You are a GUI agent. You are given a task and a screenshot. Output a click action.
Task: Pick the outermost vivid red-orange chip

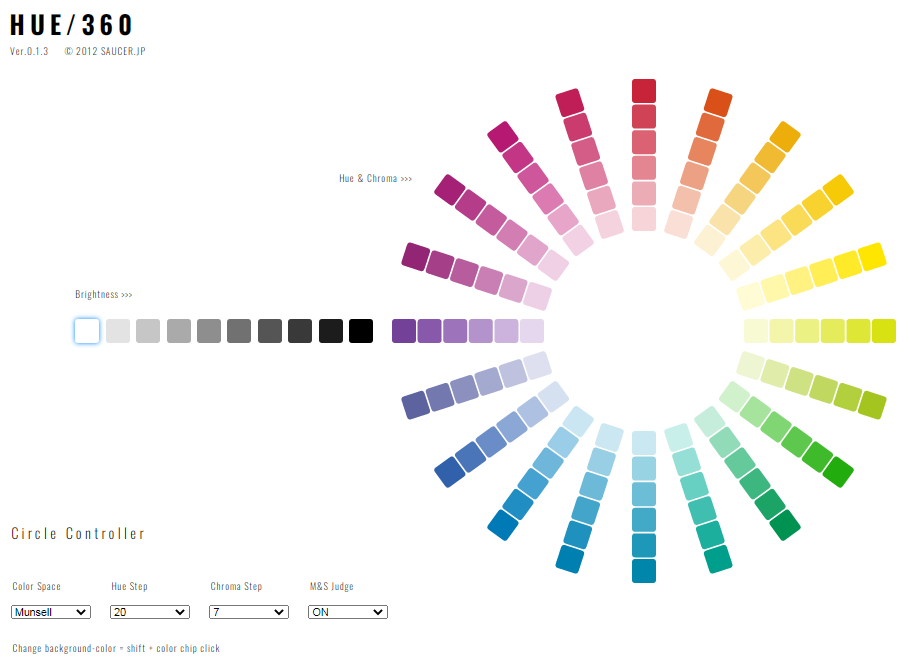click(718, 102)
